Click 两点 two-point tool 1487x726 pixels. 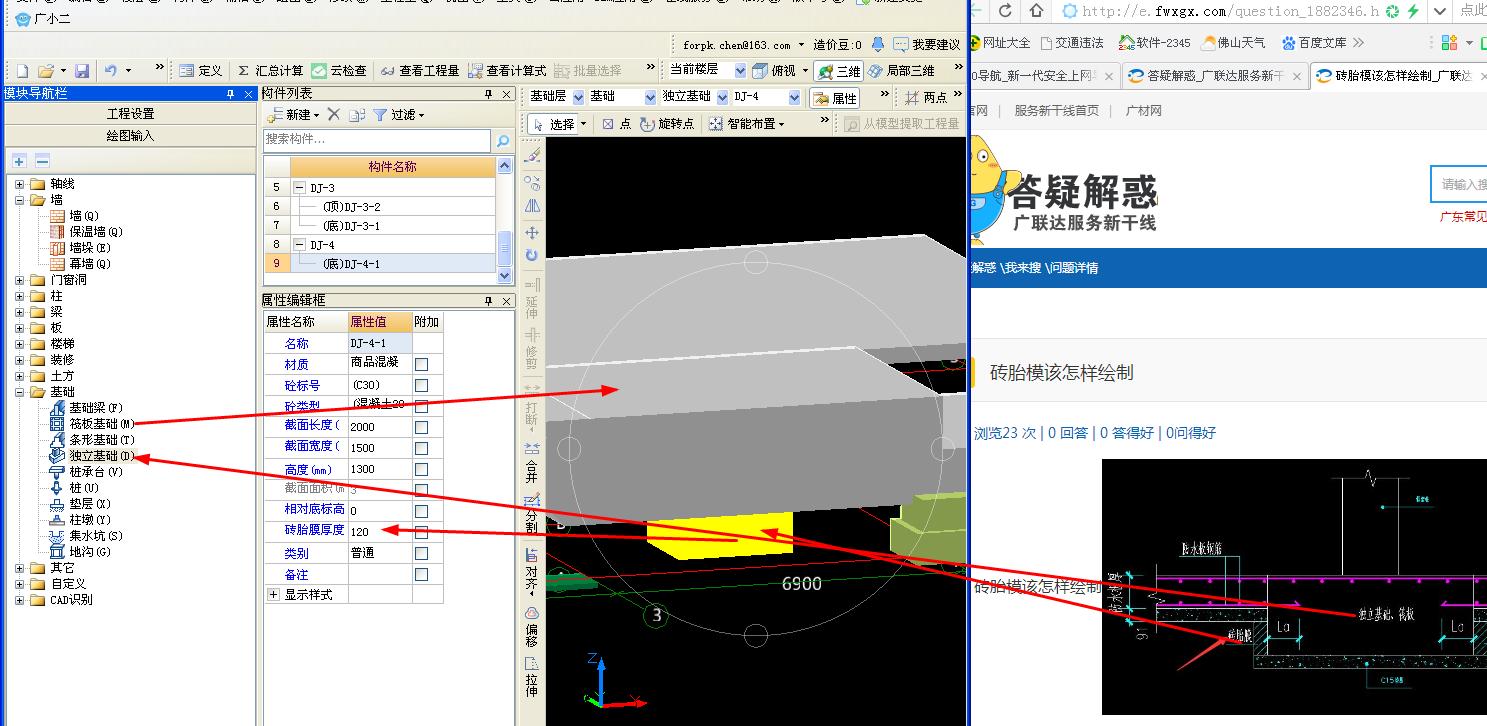[x=926, y=98]
